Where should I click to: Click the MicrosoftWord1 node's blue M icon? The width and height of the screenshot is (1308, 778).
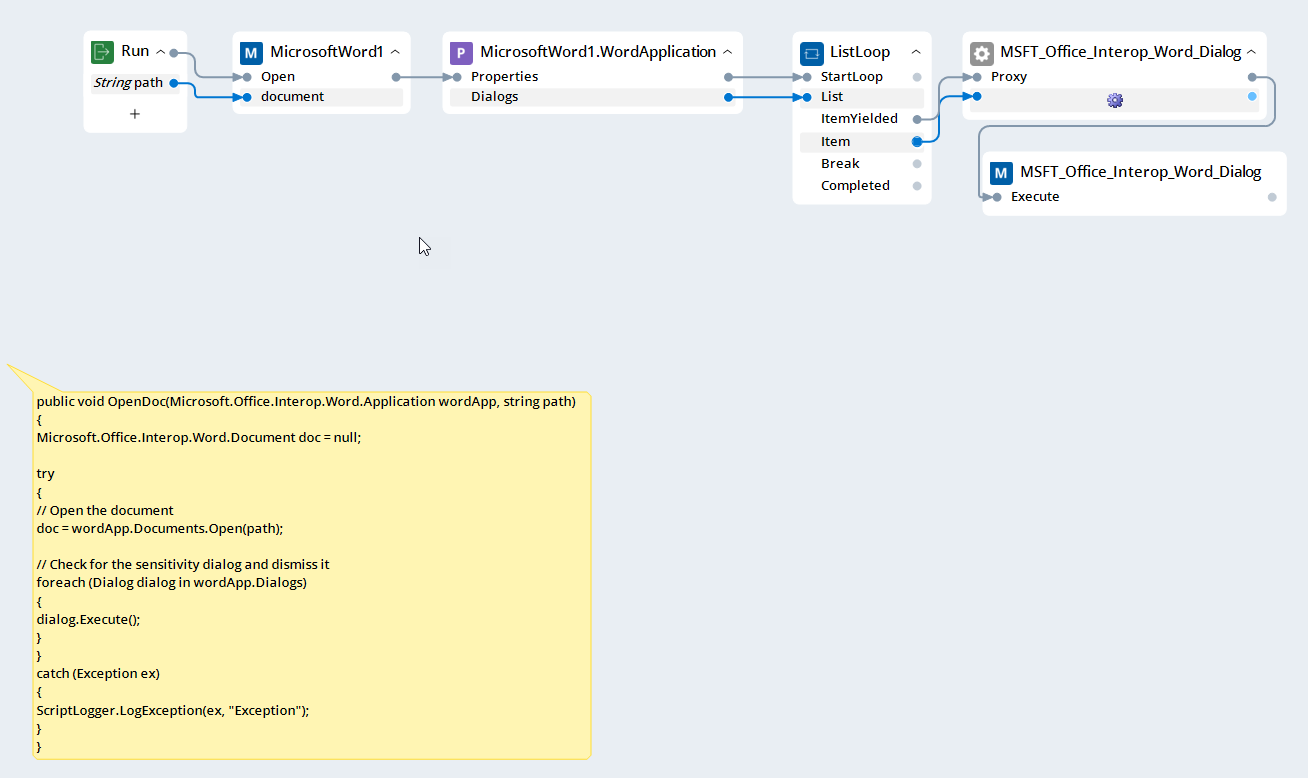click(x=251, y=52)
